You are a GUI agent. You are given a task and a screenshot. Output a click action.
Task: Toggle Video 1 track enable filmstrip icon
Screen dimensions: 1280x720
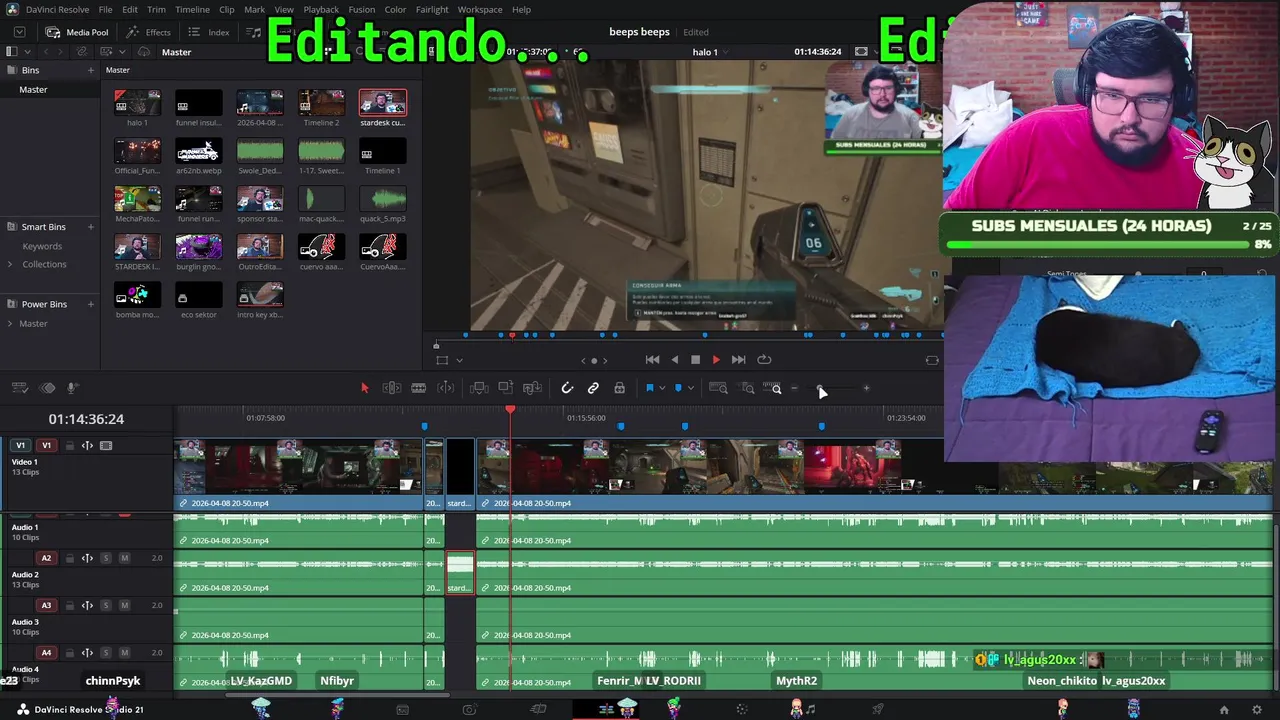(x=106, y=446)
